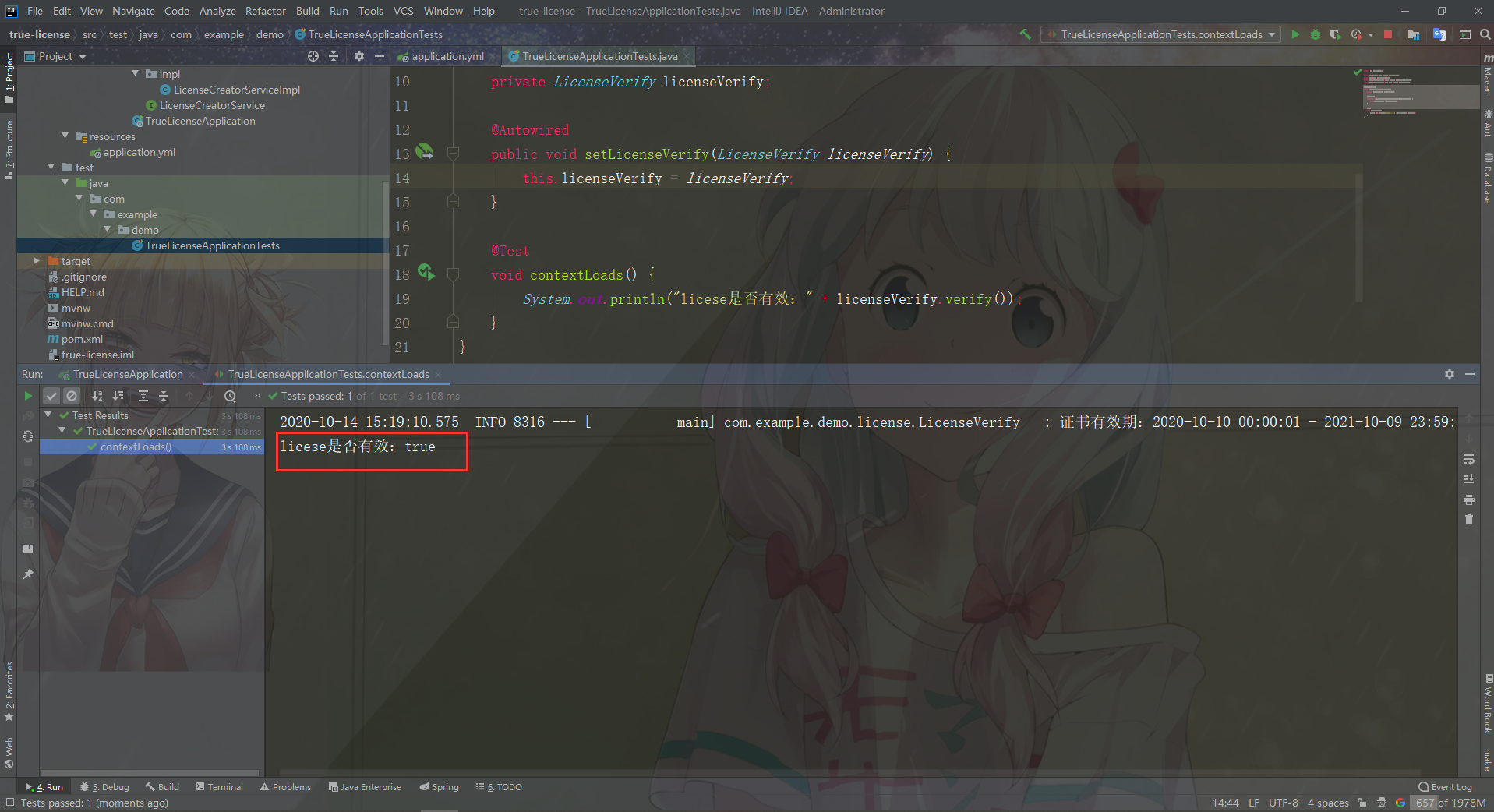Collapse the impl package node

136,73
